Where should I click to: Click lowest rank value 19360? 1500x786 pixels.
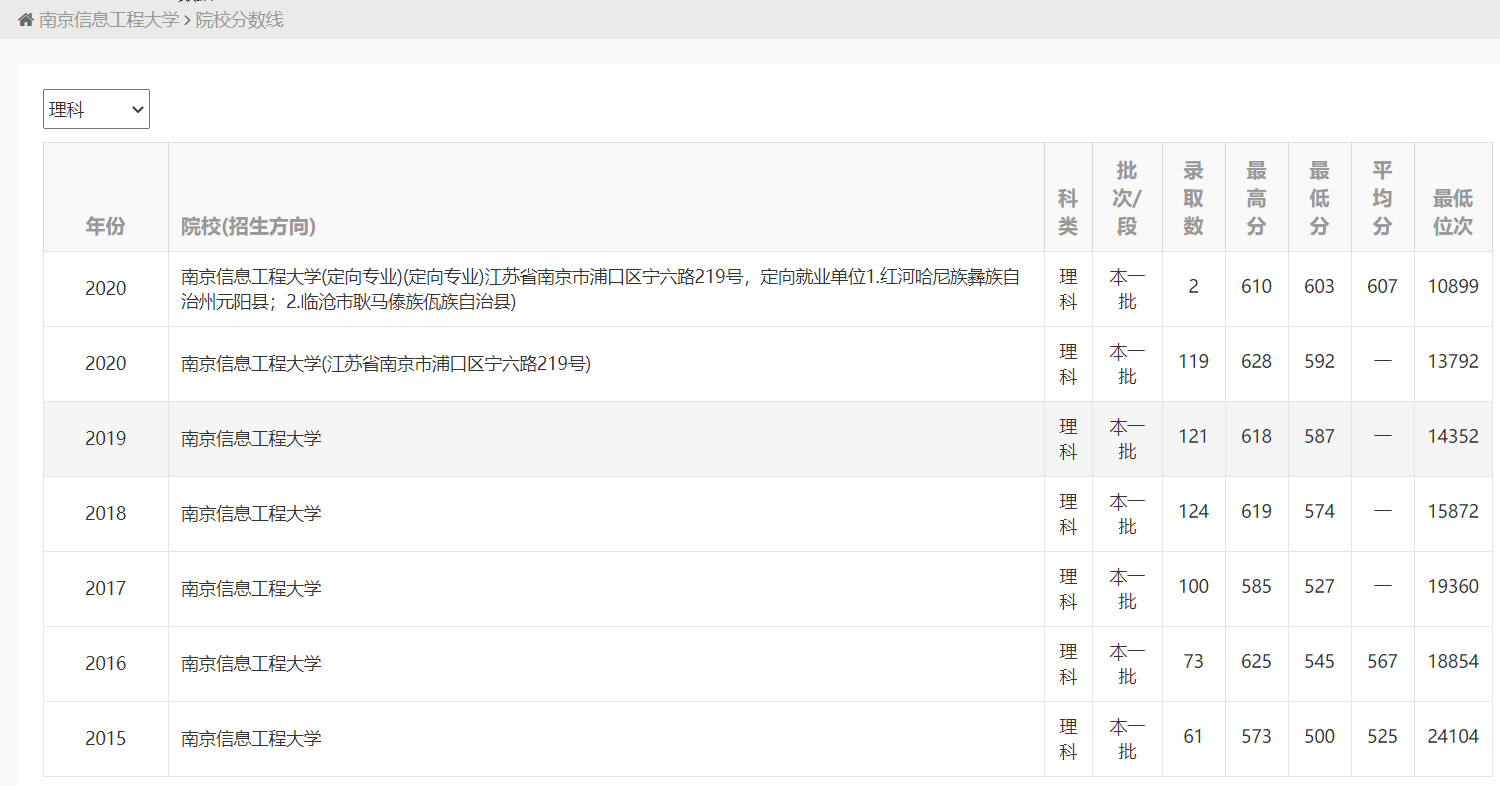click(1453, 587)
